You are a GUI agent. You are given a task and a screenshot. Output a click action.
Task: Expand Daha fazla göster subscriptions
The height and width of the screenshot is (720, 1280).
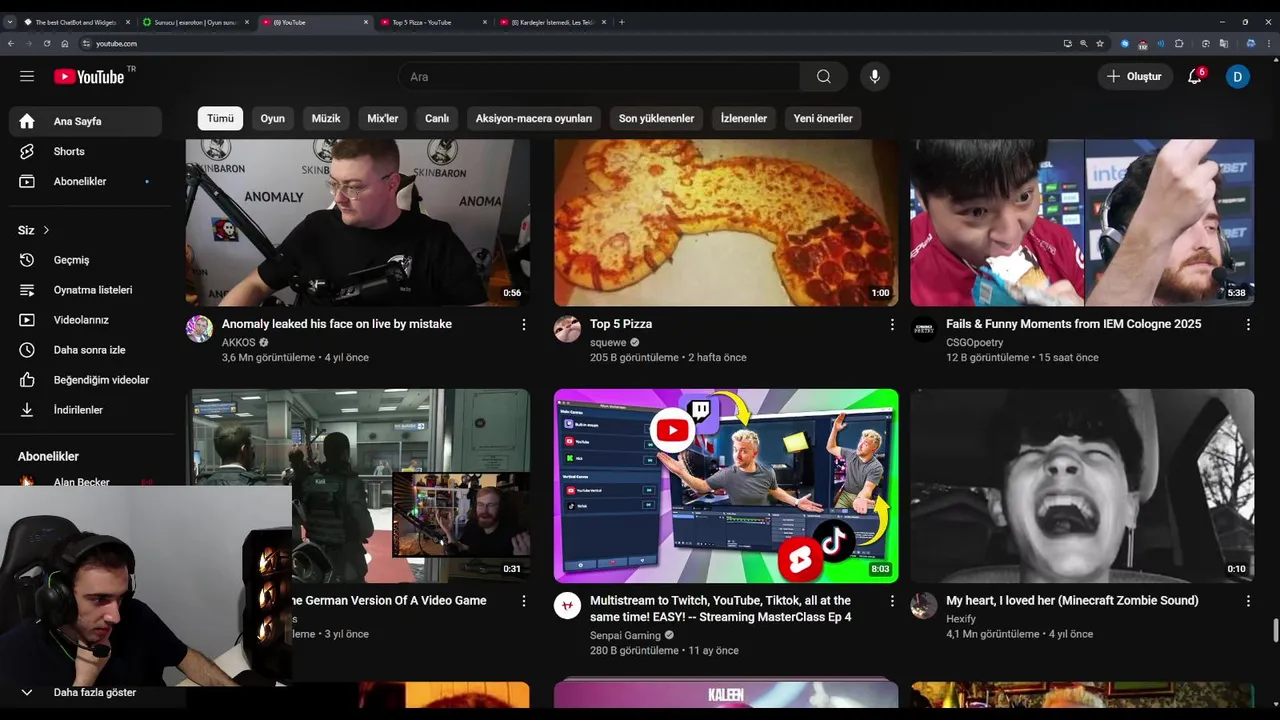point(86,692)
